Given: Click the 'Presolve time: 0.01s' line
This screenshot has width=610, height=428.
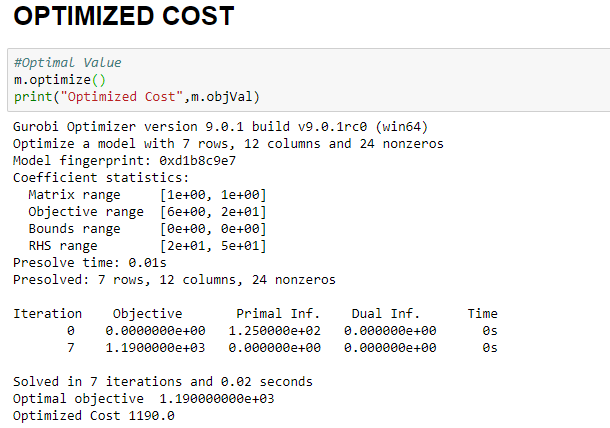Looking at the screenshot, I should tap(90, 263).
